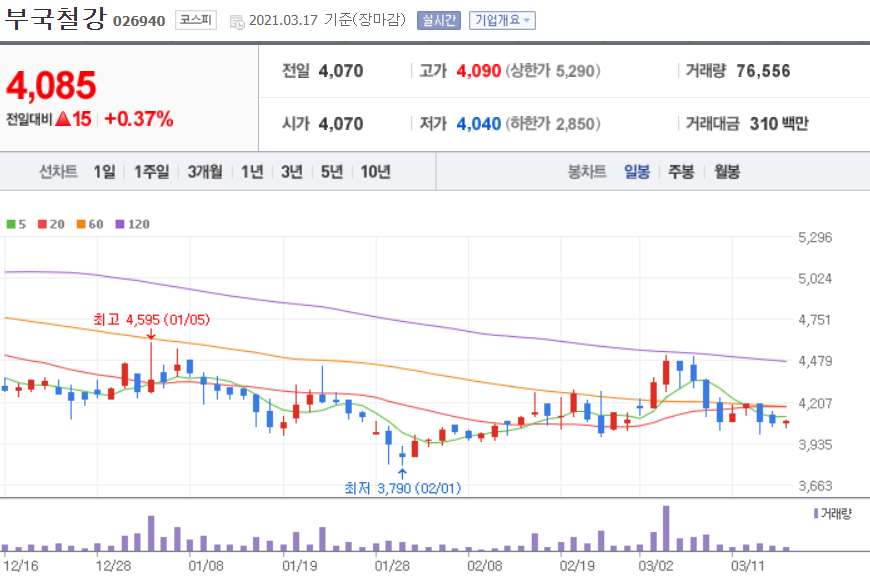Click the 01/19 date axis label

300,566
